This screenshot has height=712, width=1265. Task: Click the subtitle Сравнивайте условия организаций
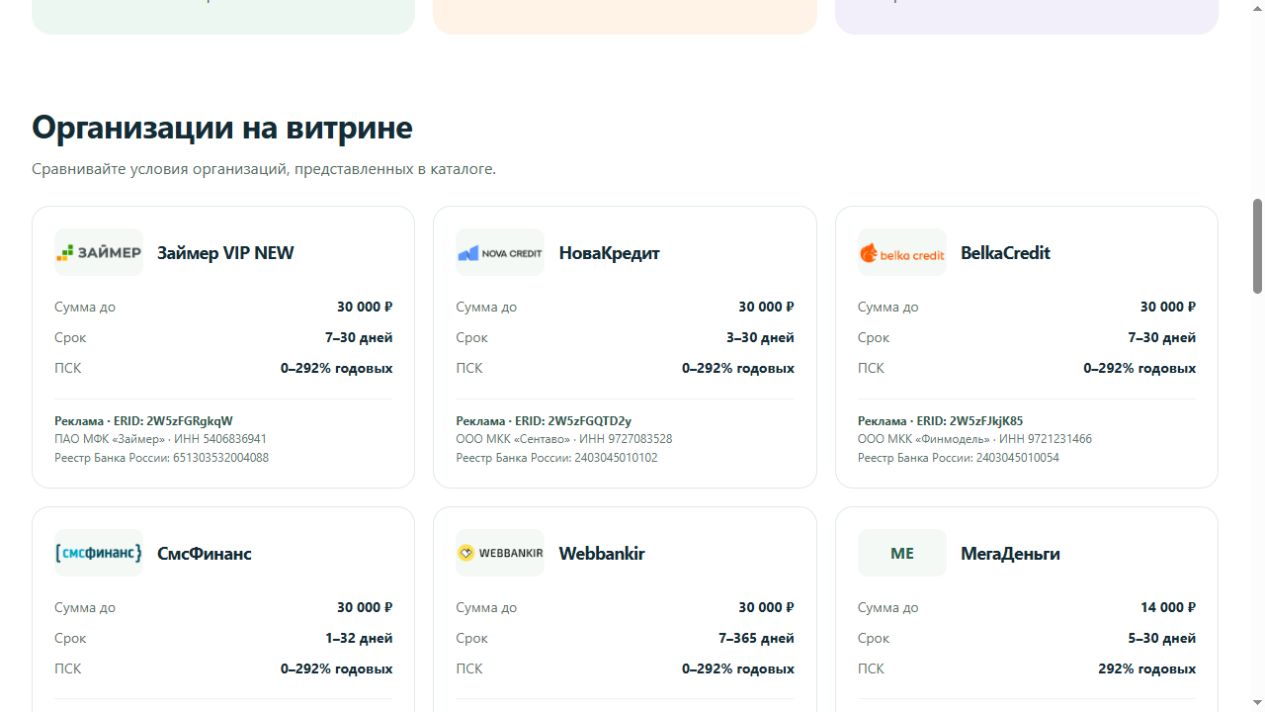(x=264, y=169)
